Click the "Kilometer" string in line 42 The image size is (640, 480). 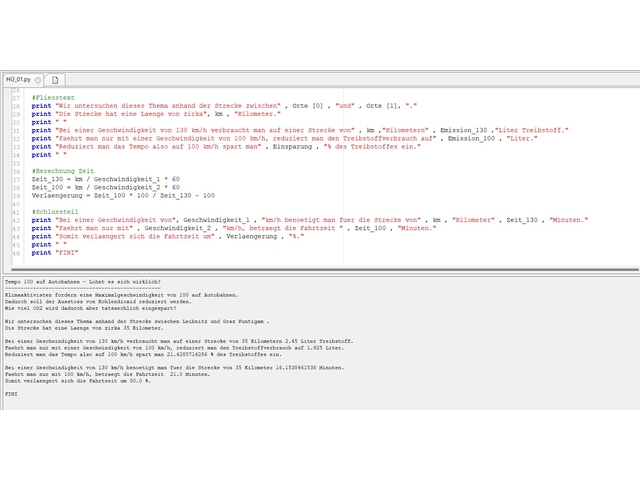[473, 220]
